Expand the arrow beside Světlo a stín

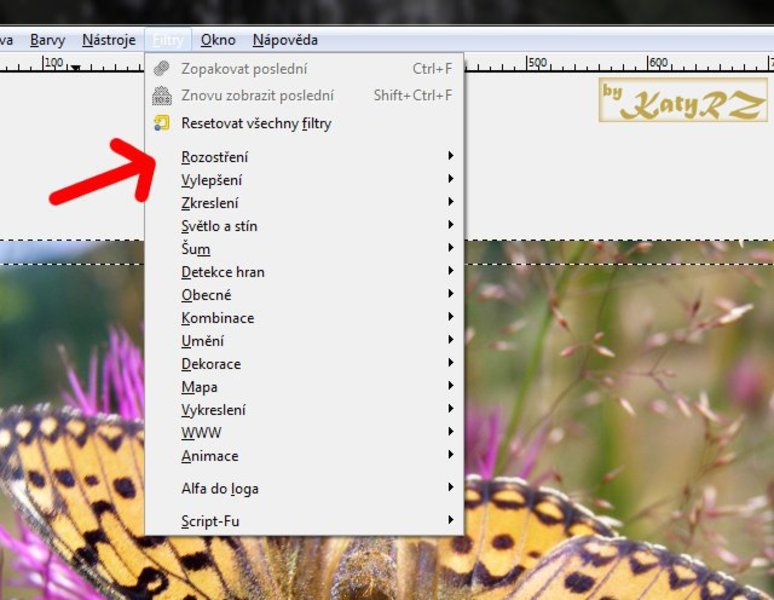(x=450, y=225)
